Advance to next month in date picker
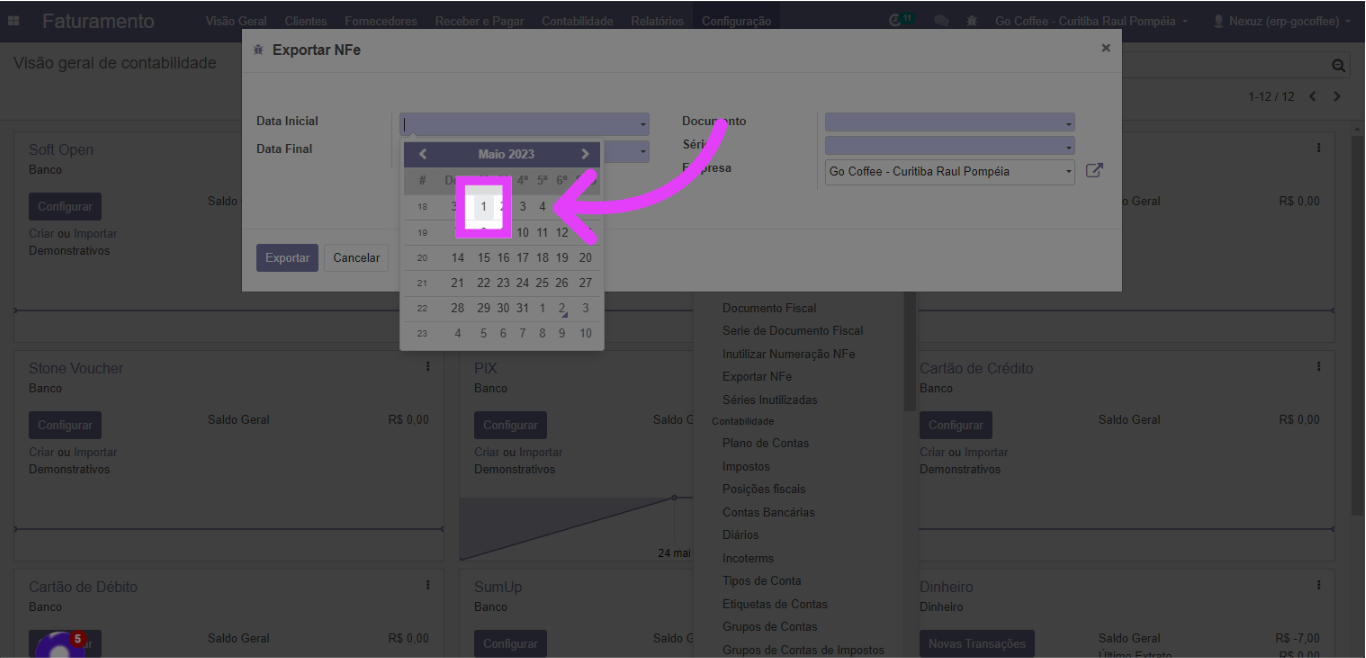 pos(585,154)
